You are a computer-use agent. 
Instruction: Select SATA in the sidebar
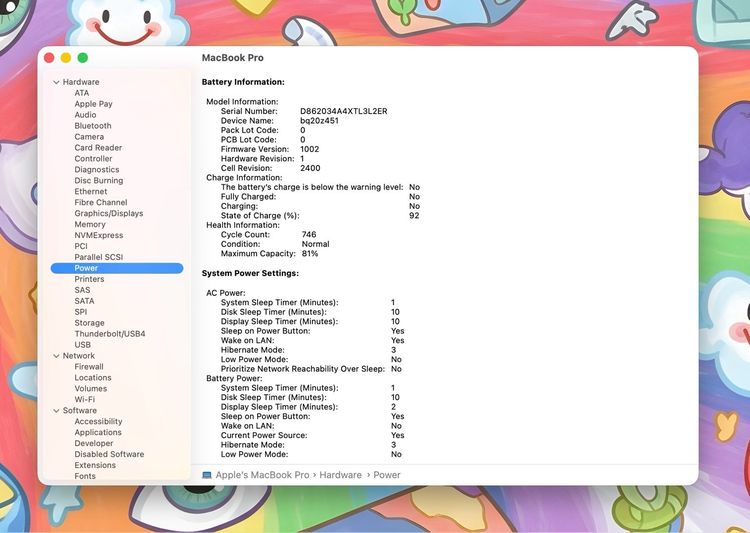click(84, 301)
